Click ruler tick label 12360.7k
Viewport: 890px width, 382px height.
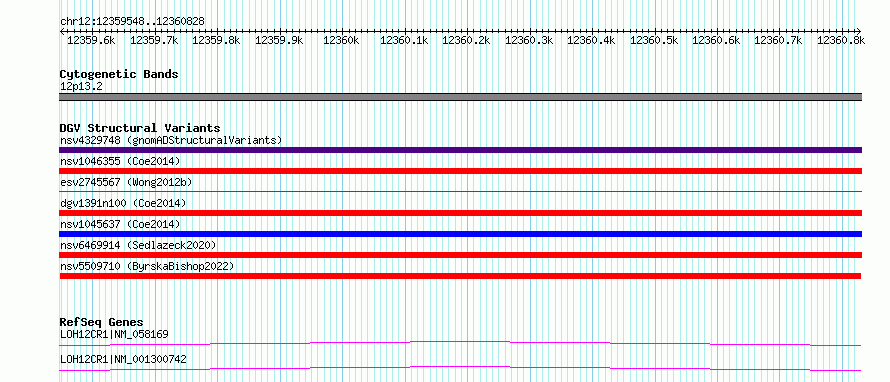click(x=778, y=40)
